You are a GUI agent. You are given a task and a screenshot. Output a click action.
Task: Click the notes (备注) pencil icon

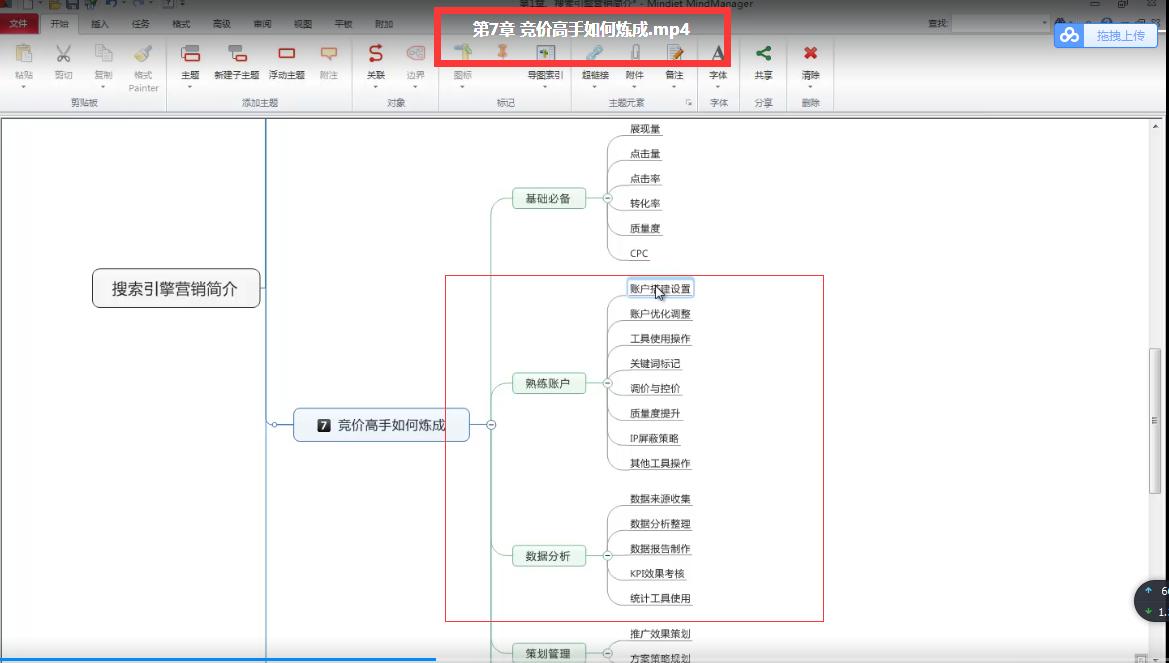pos(675,53)
